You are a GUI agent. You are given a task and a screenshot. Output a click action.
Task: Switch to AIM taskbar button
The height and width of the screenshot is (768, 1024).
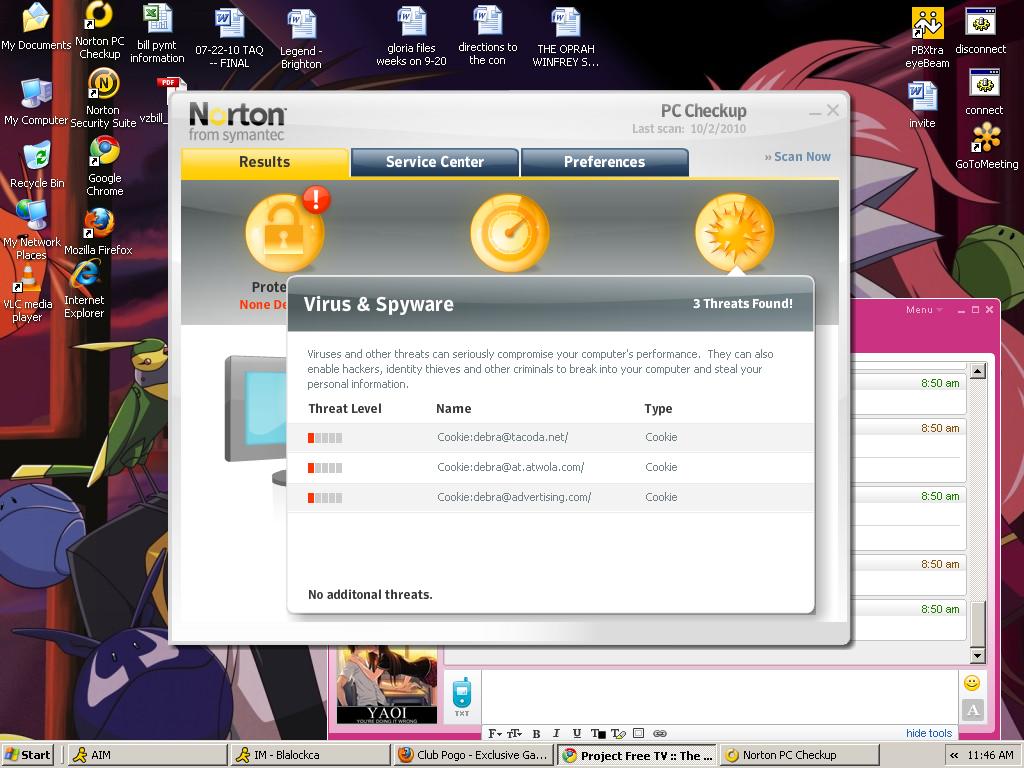click(x=148, y=755)
